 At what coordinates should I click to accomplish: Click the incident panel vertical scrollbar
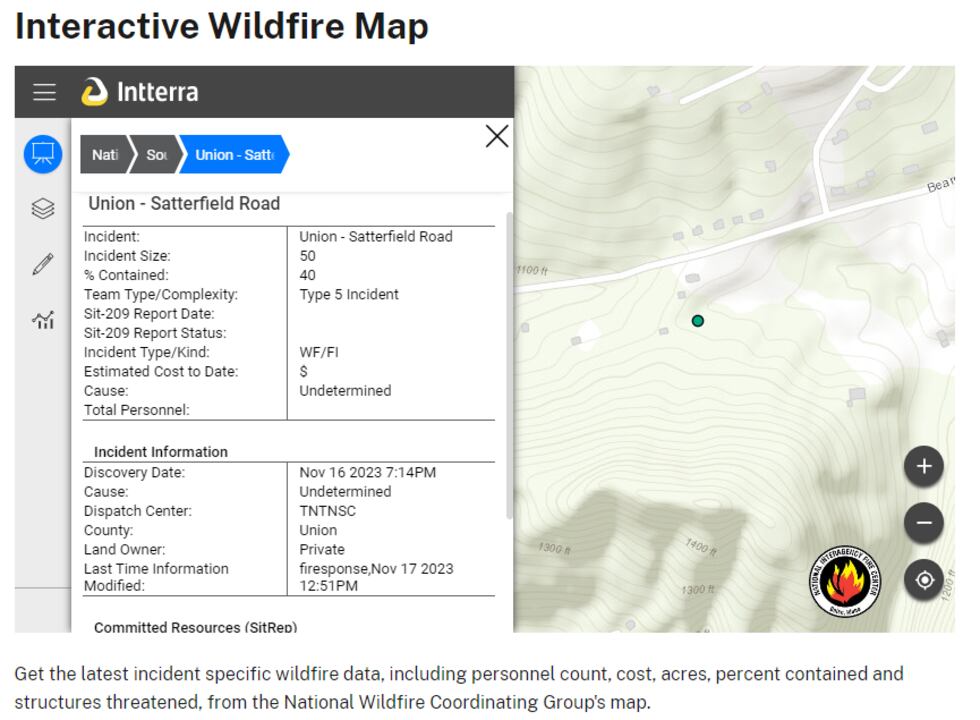(x=509, y=366)
